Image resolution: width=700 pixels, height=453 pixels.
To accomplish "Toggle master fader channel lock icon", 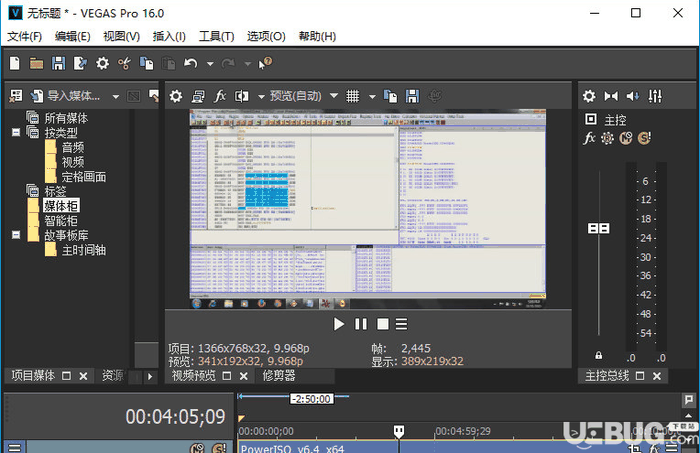I will [599, 356].
